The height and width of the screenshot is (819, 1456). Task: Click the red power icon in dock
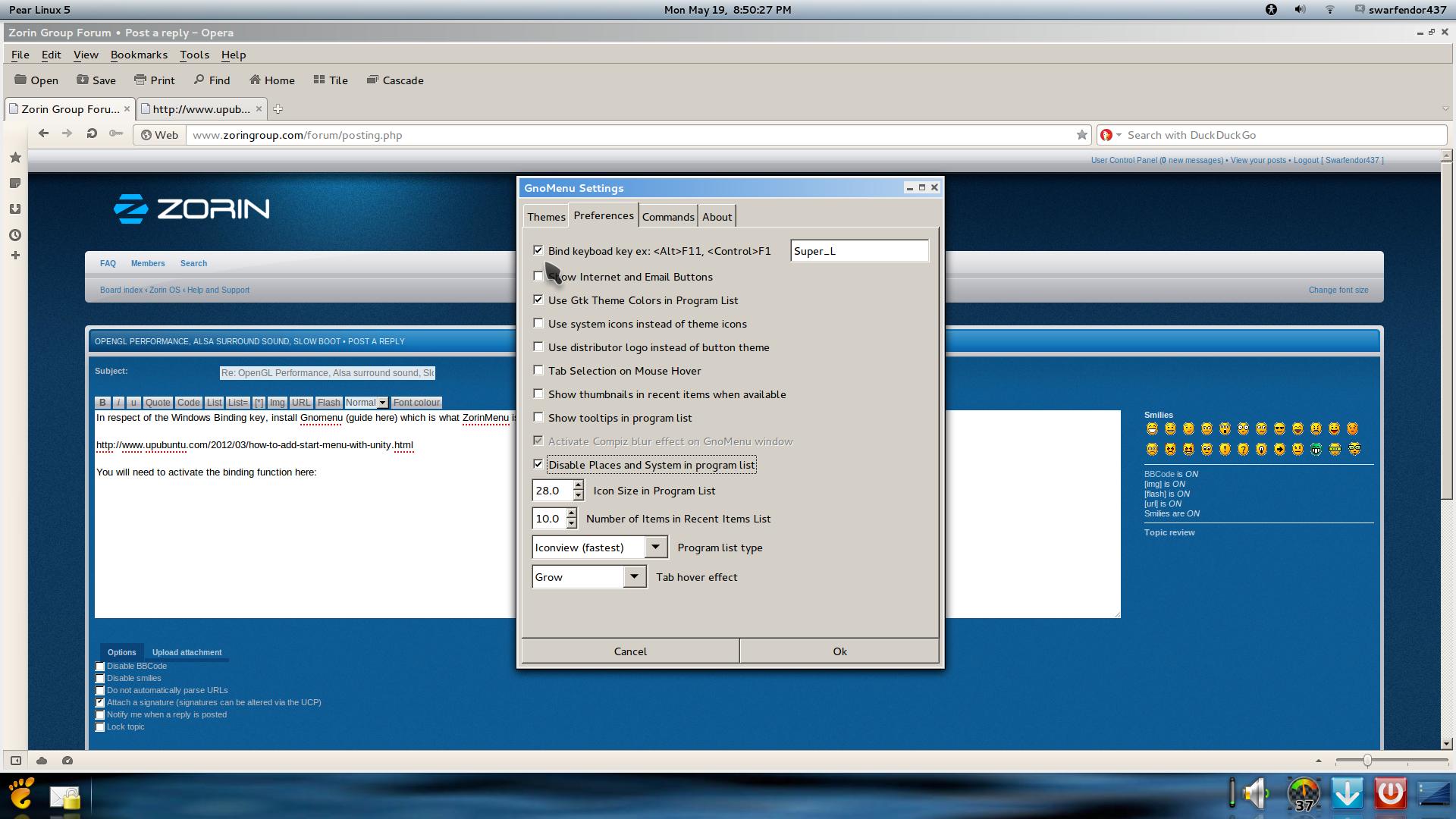point(1391,793)
